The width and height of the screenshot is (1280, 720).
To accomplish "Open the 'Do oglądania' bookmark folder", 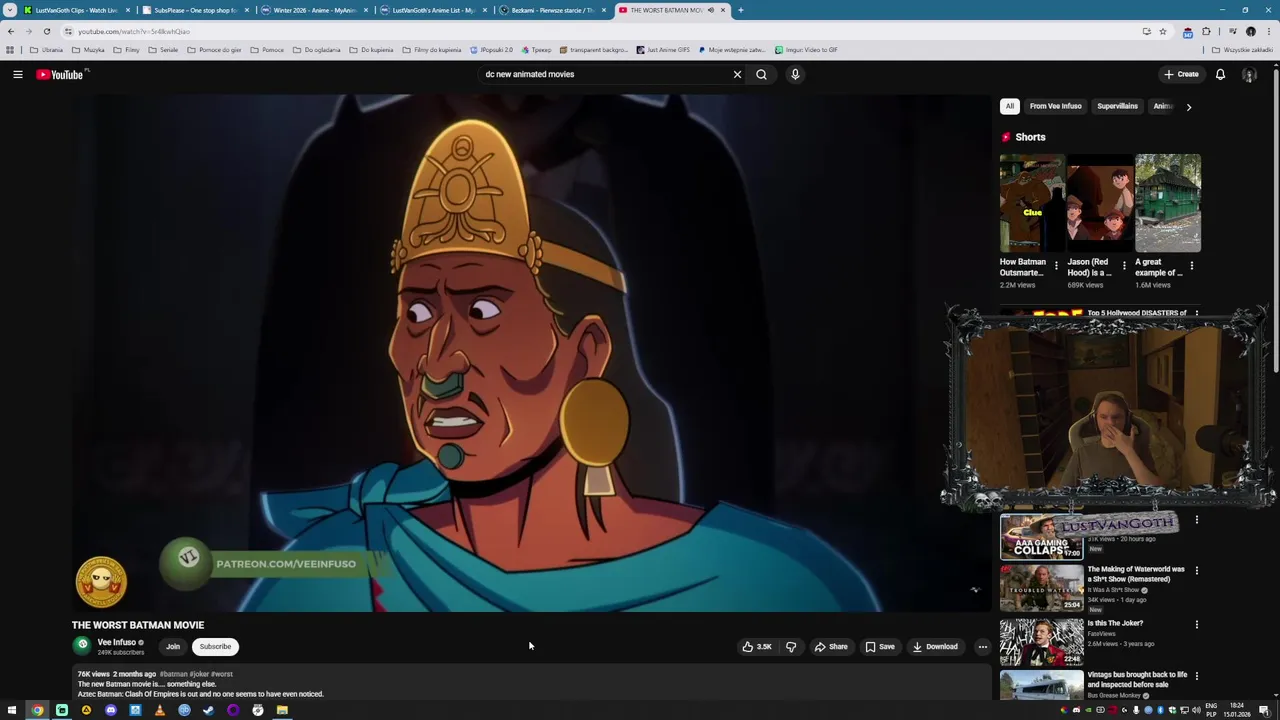I will point(317,50).
